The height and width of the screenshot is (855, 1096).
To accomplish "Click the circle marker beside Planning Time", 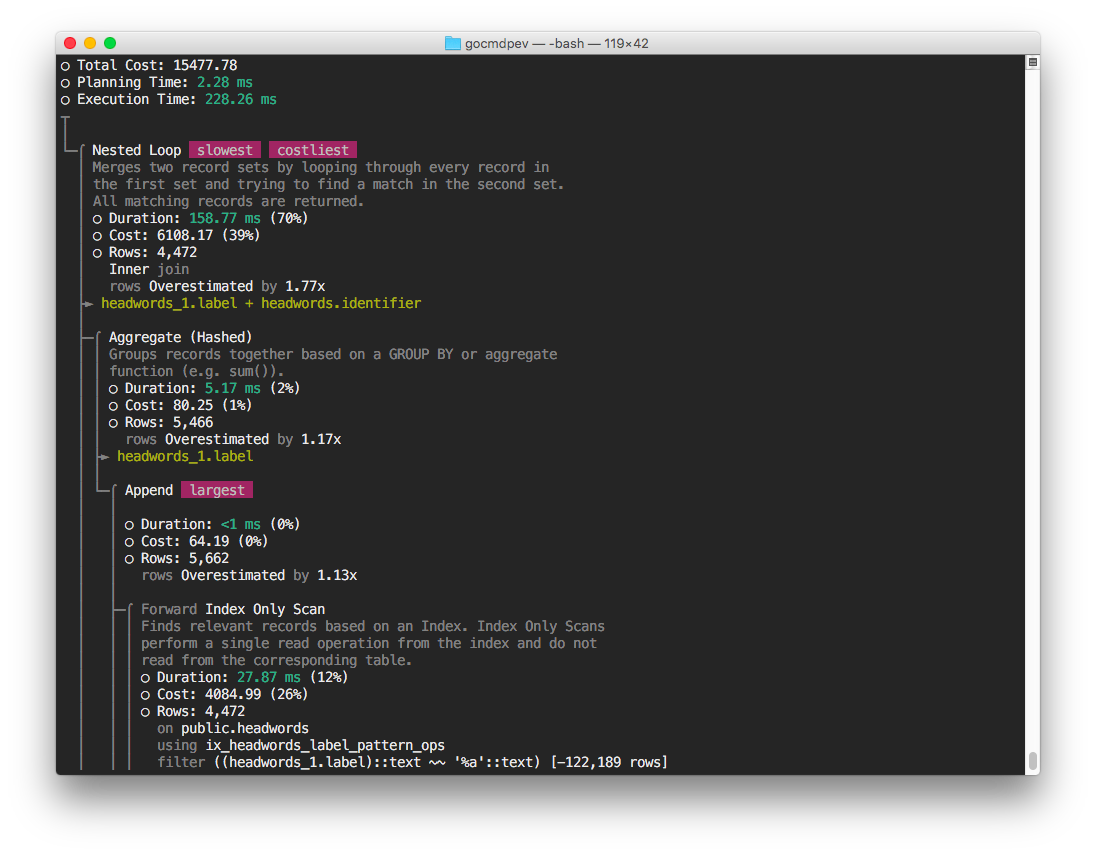I will (x=66, y=82).
